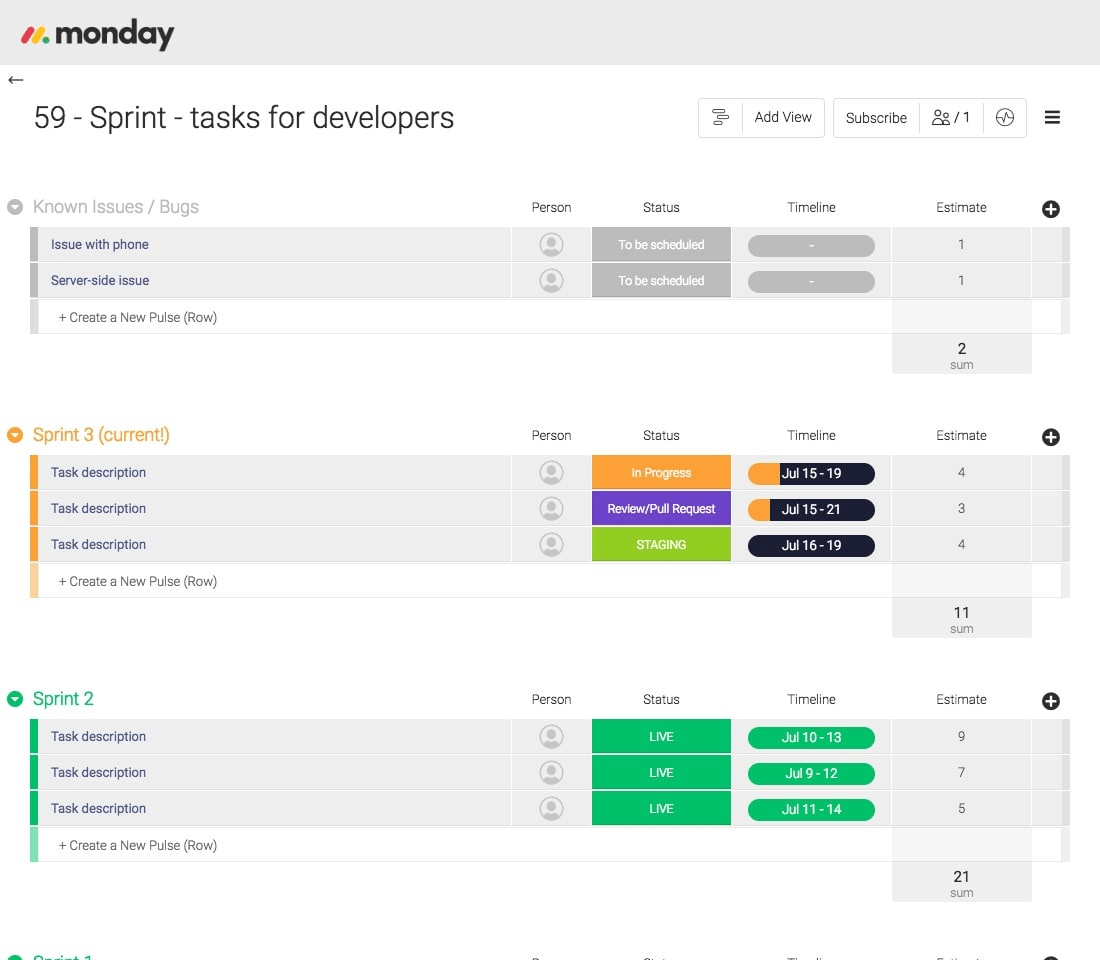This screenshot has height=960, width=1100.
Task: Open the In Progress status cell
Action: (x=661, y=472)
